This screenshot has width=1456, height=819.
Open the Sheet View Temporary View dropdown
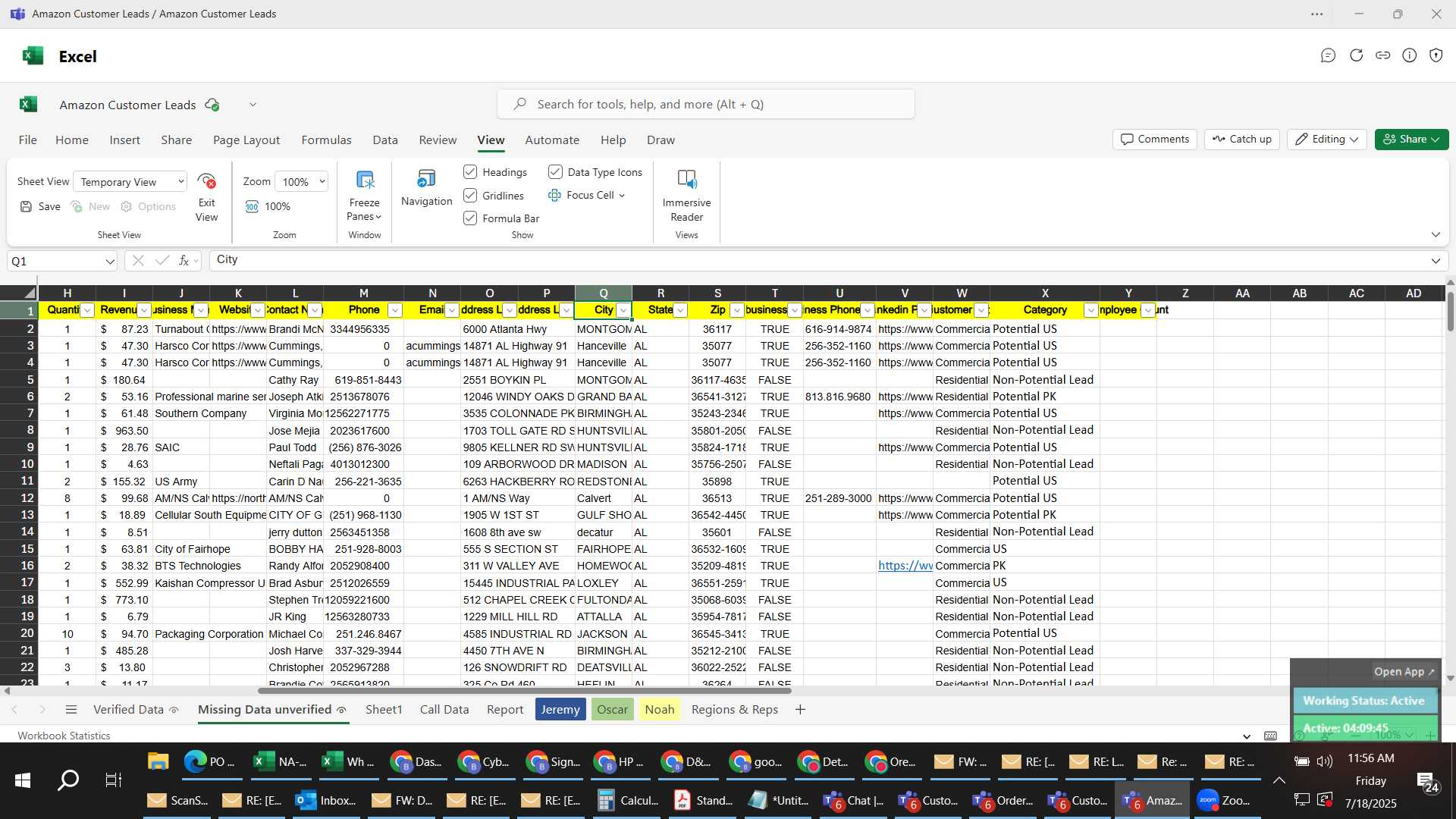130,182
